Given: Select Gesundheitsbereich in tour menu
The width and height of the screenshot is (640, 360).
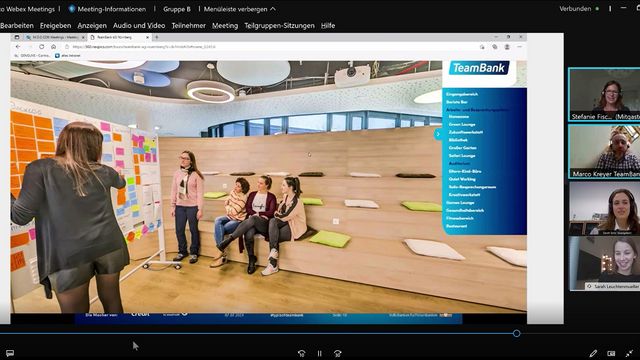Looking at the screenshot, I should tap(465, 211).
